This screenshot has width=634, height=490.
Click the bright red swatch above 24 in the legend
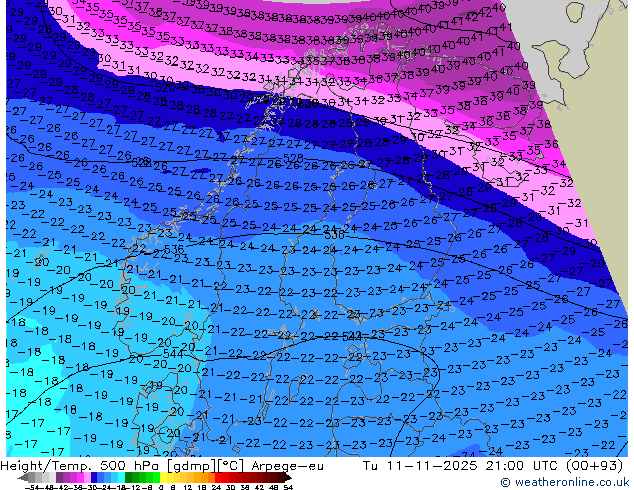tap(218, 478)
